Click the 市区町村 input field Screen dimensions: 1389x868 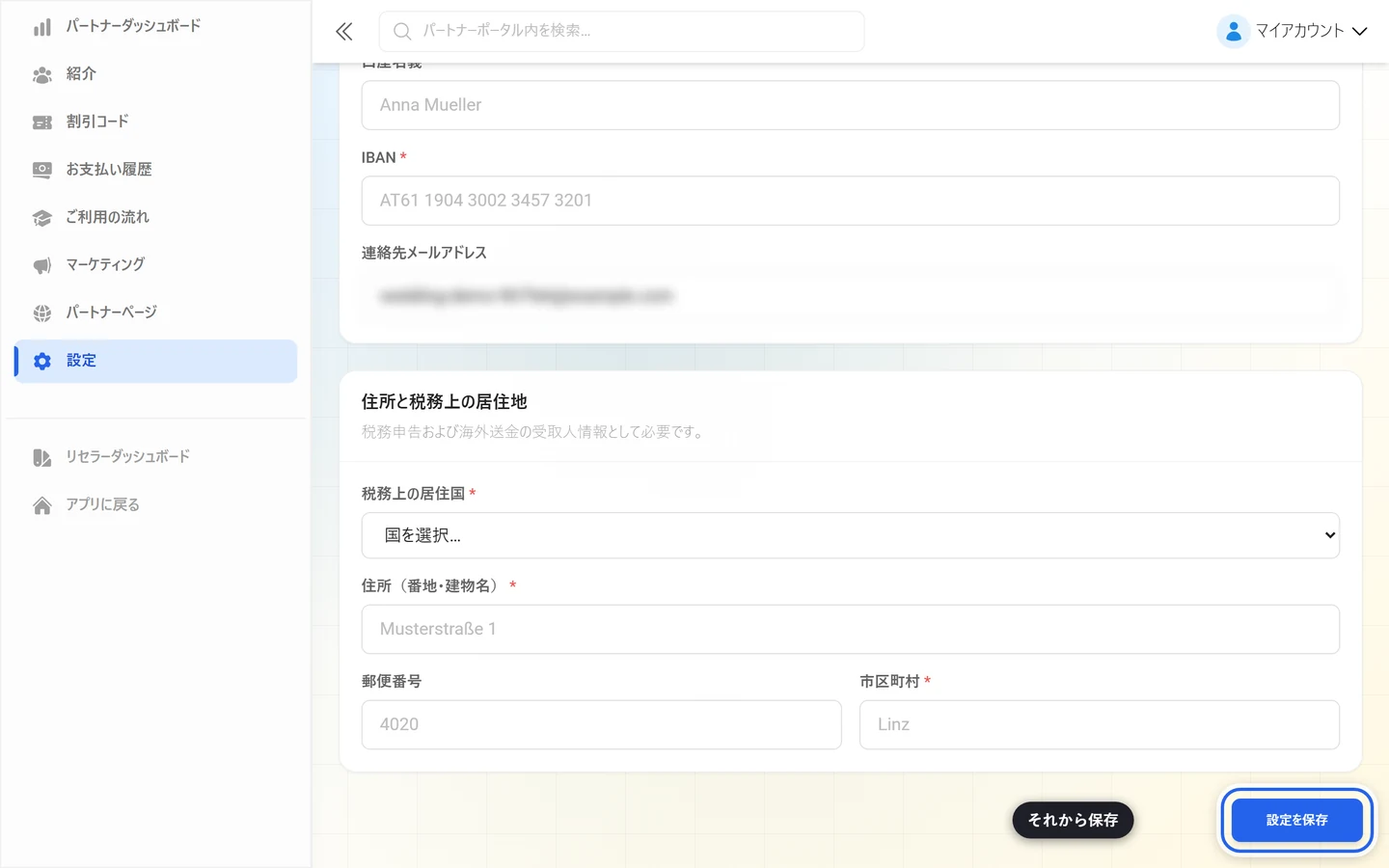[1100, 724]
